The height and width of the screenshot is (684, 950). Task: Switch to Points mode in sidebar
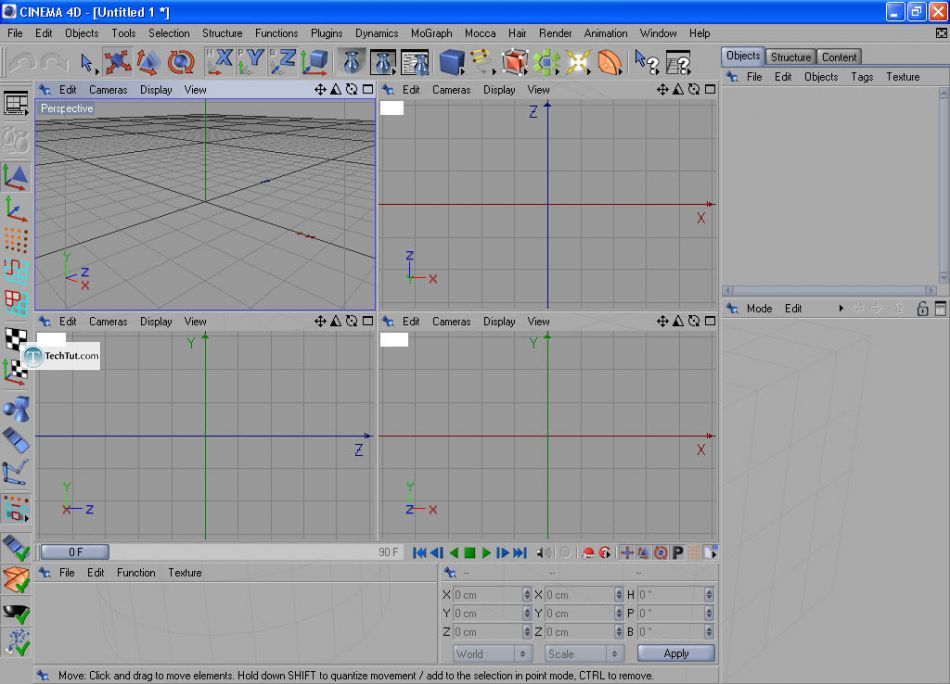16,241
